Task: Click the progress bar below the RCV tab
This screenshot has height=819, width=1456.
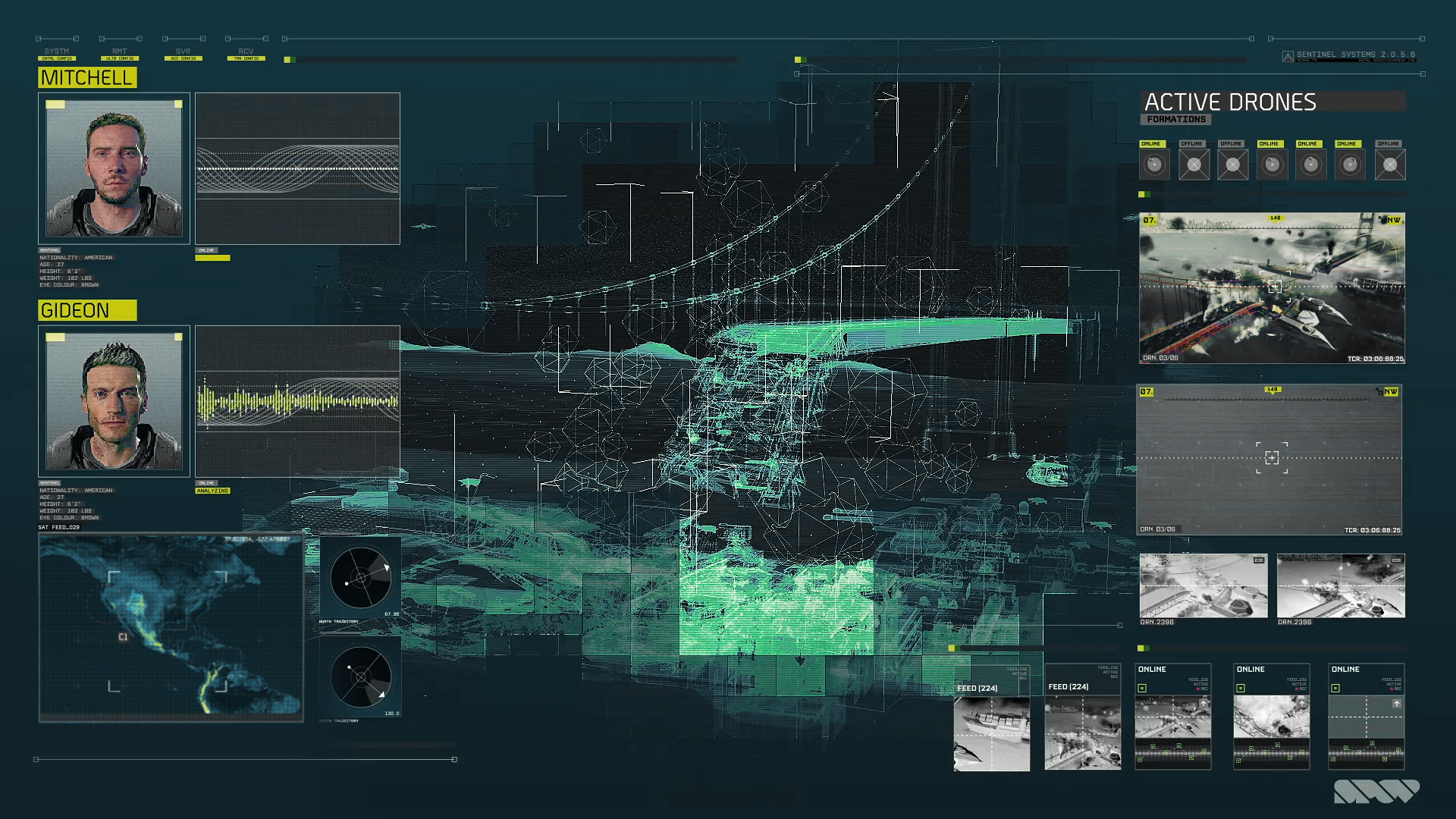Action: (510, 59)
